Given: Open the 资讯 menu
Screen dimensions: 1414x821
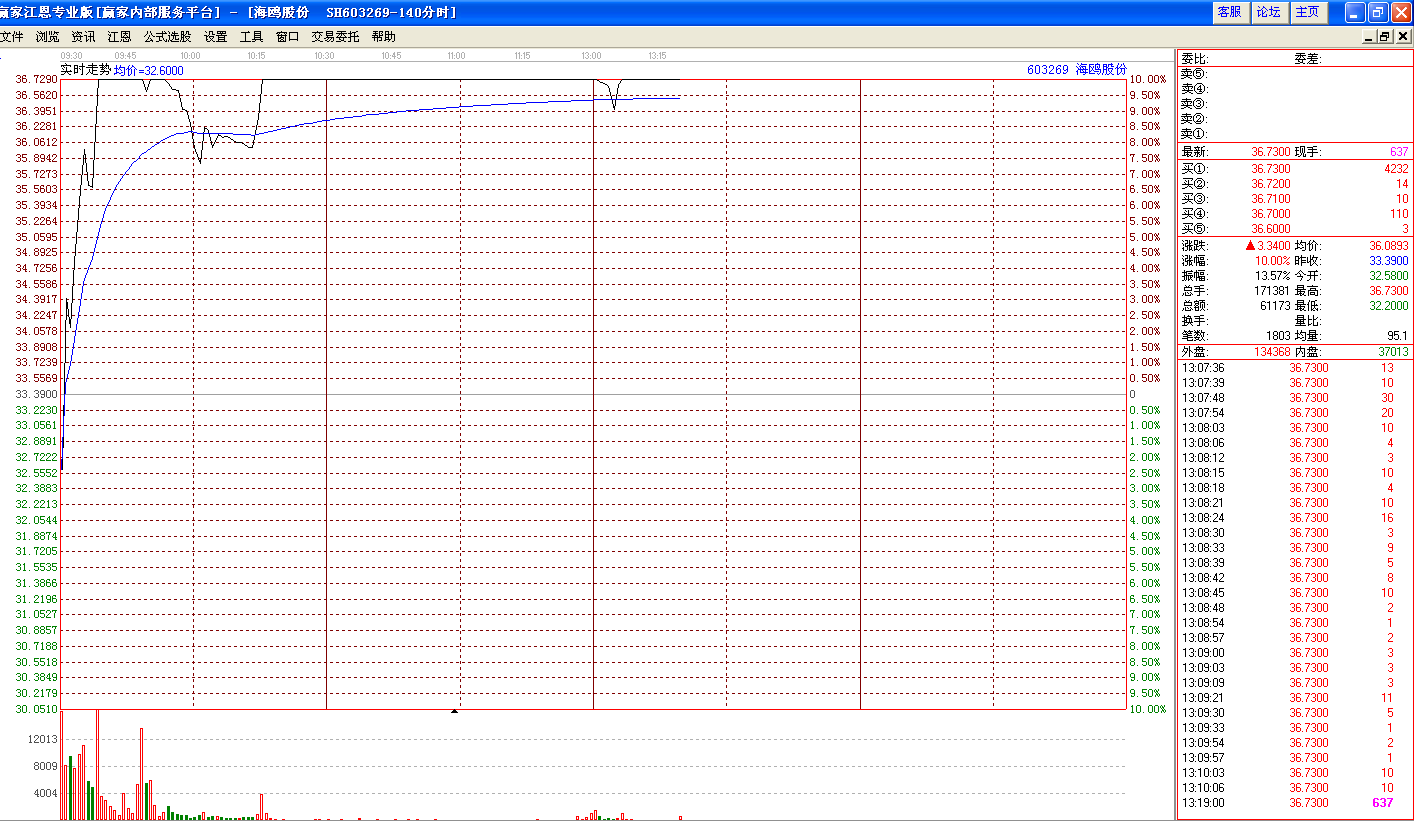Looking at the screenshot, I should click(83, 37).
